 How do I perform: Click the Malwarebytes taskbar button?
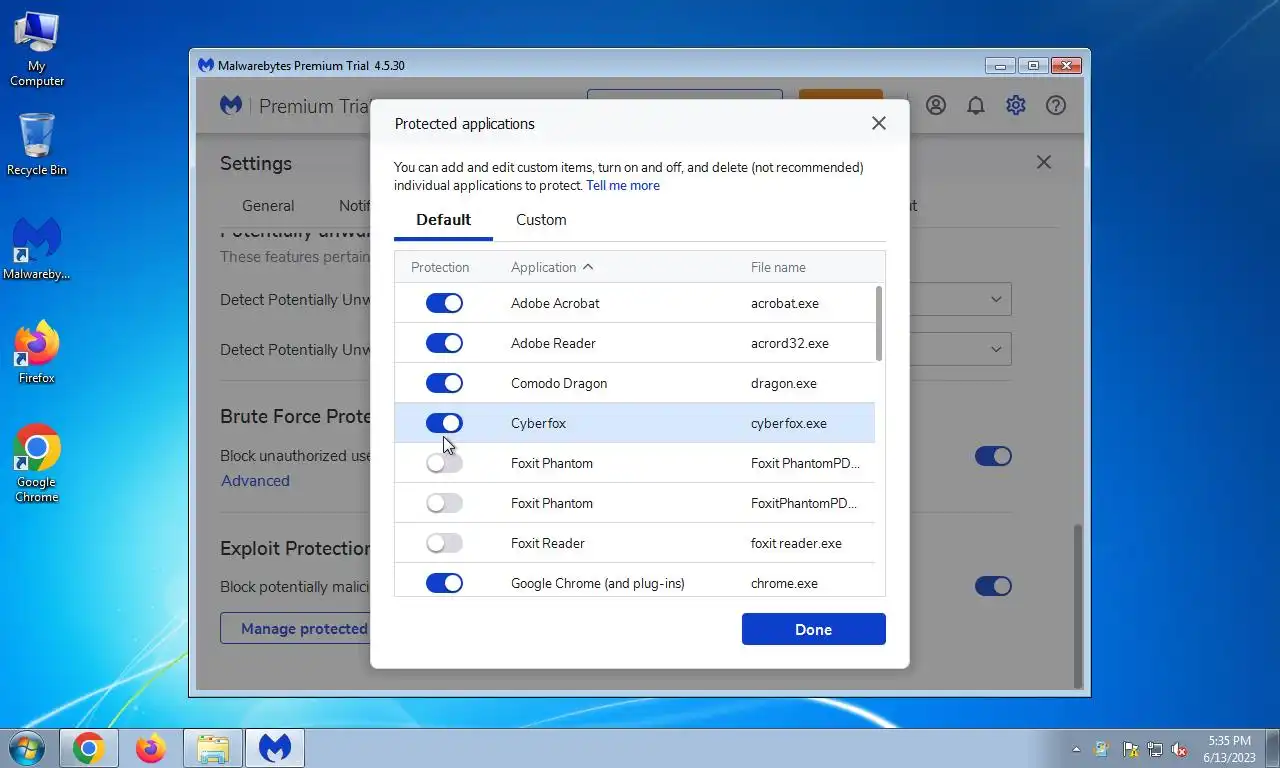(x=275, y=748)
